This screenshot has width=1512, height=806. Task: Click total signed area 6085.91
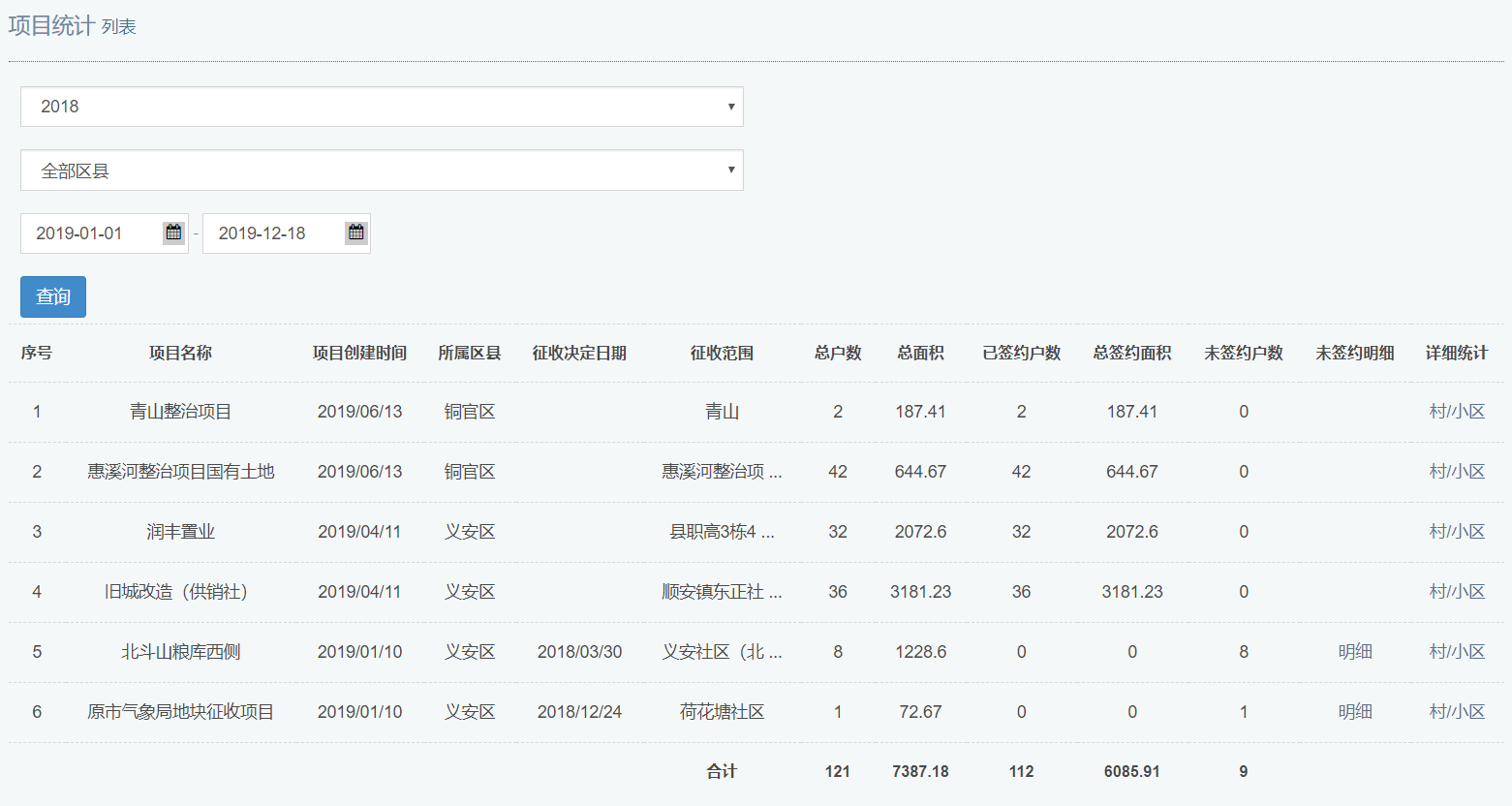[x=1132, y=771]
